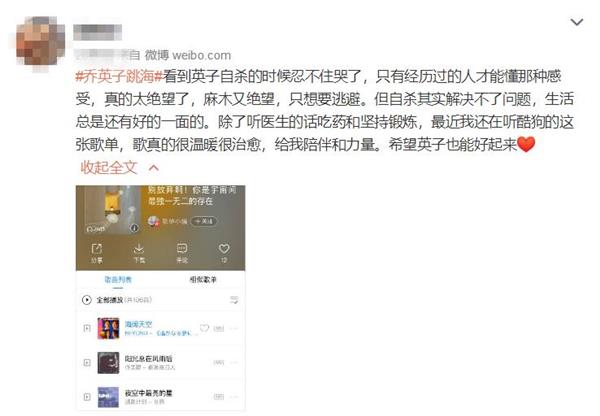
Task: Switch to the 相似歌单 tab
Action: click(203, 280)
